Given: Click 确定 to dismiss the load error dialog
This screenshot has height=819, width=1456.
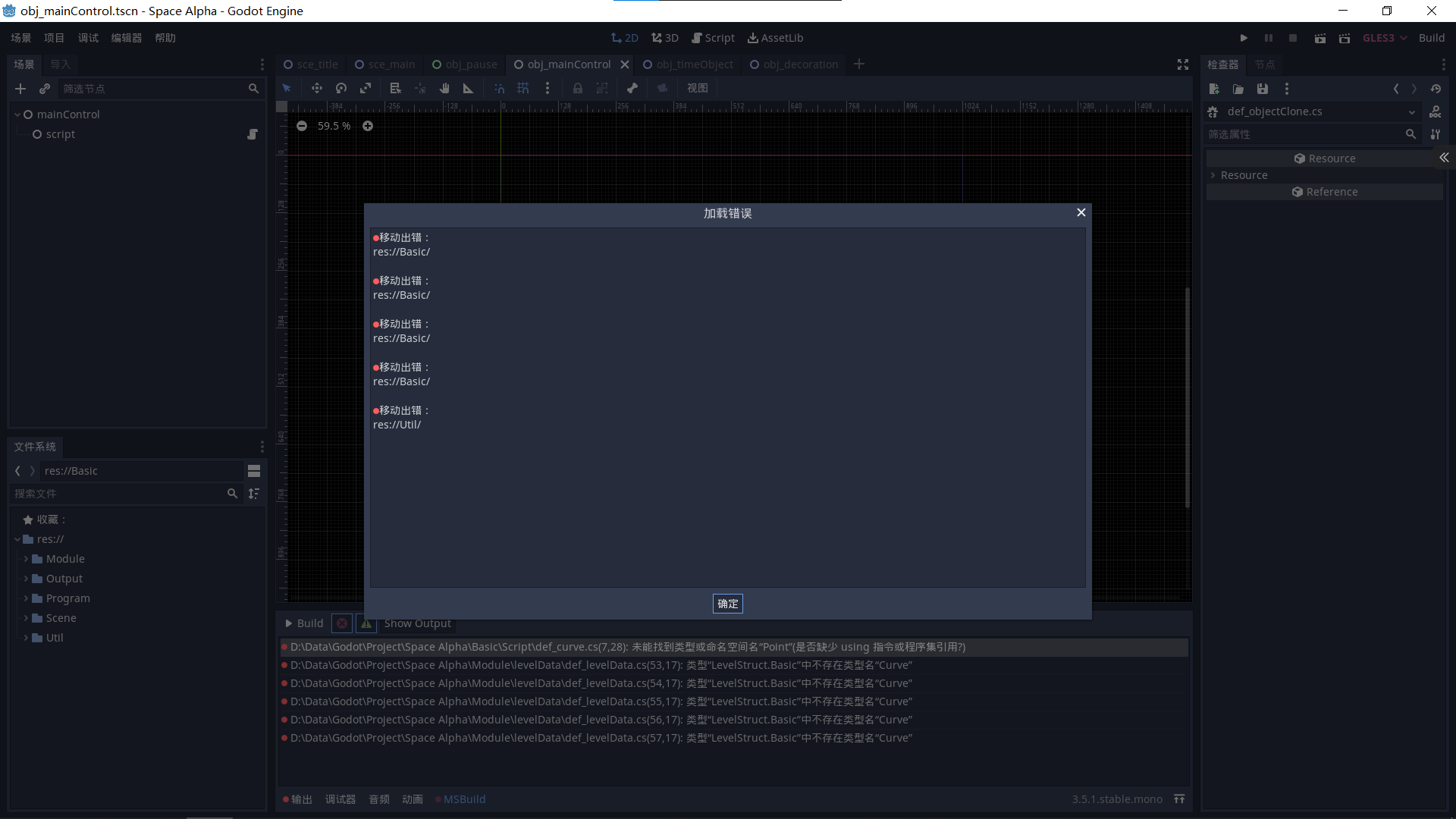Looking at the screenshot, I should tap(727, 604).
